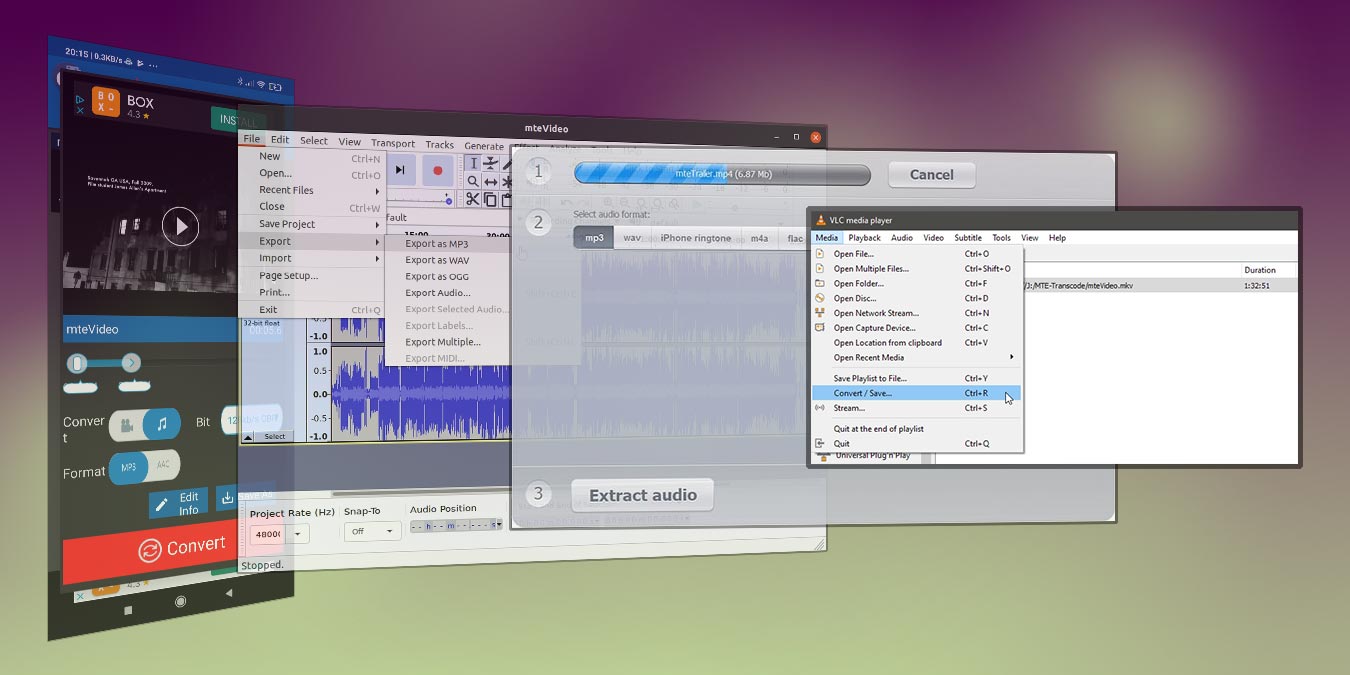Select Audacity's Zoom tool
Screen dimensions: 1350x675
coord(472,181)
